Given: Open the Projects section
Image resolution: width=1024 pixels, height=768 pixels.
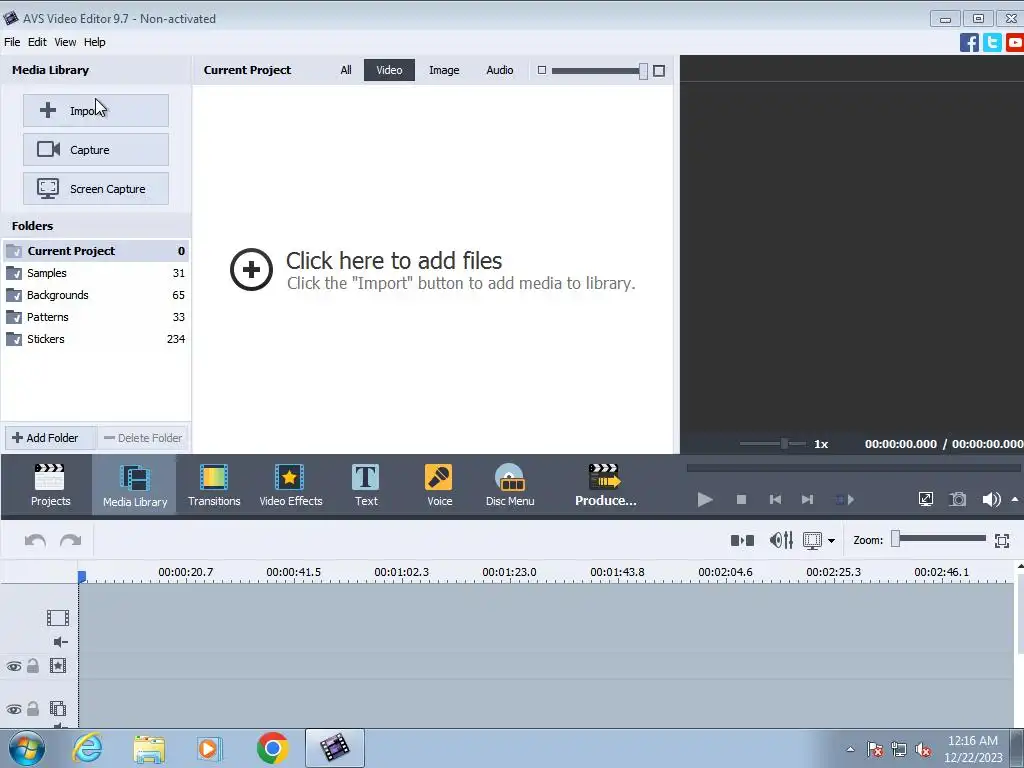Looking at the screenshot, I should tap(50, 485).
